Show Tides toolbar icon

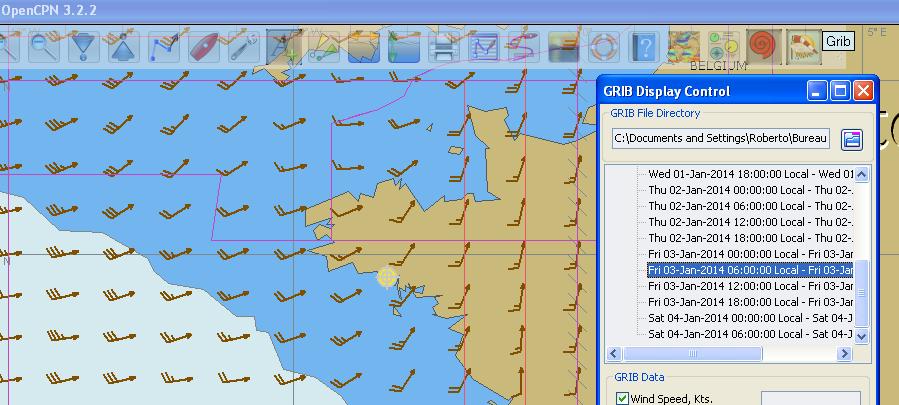[404, 46]
